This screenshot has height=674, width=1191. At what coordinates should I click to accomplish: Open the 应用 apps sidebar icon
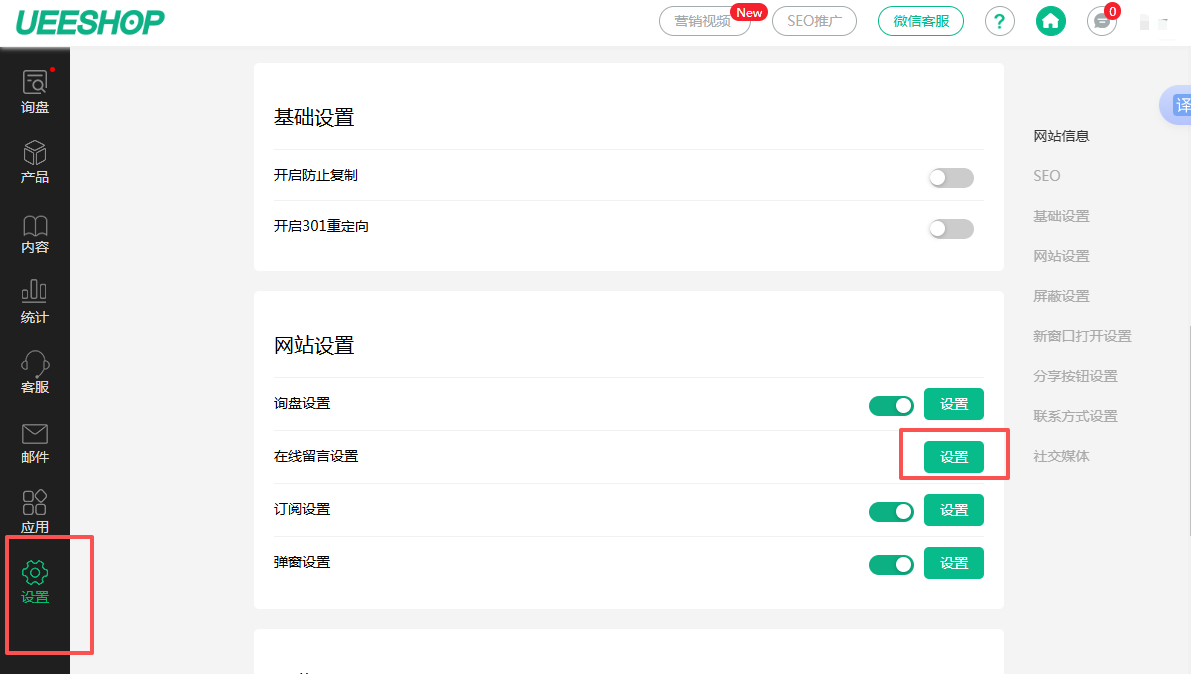tap(35, 511)
